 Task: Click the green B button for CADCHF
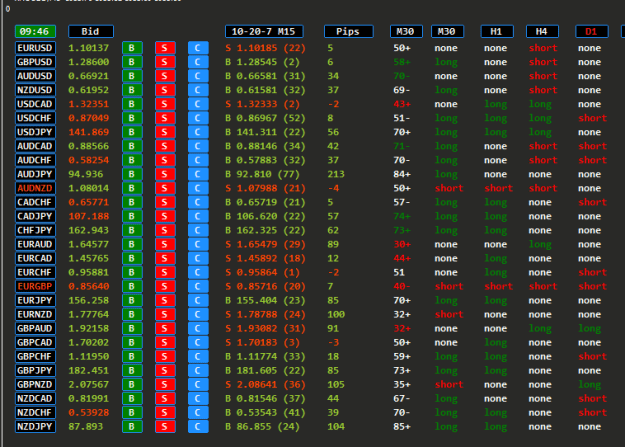(x=132, y=202)
